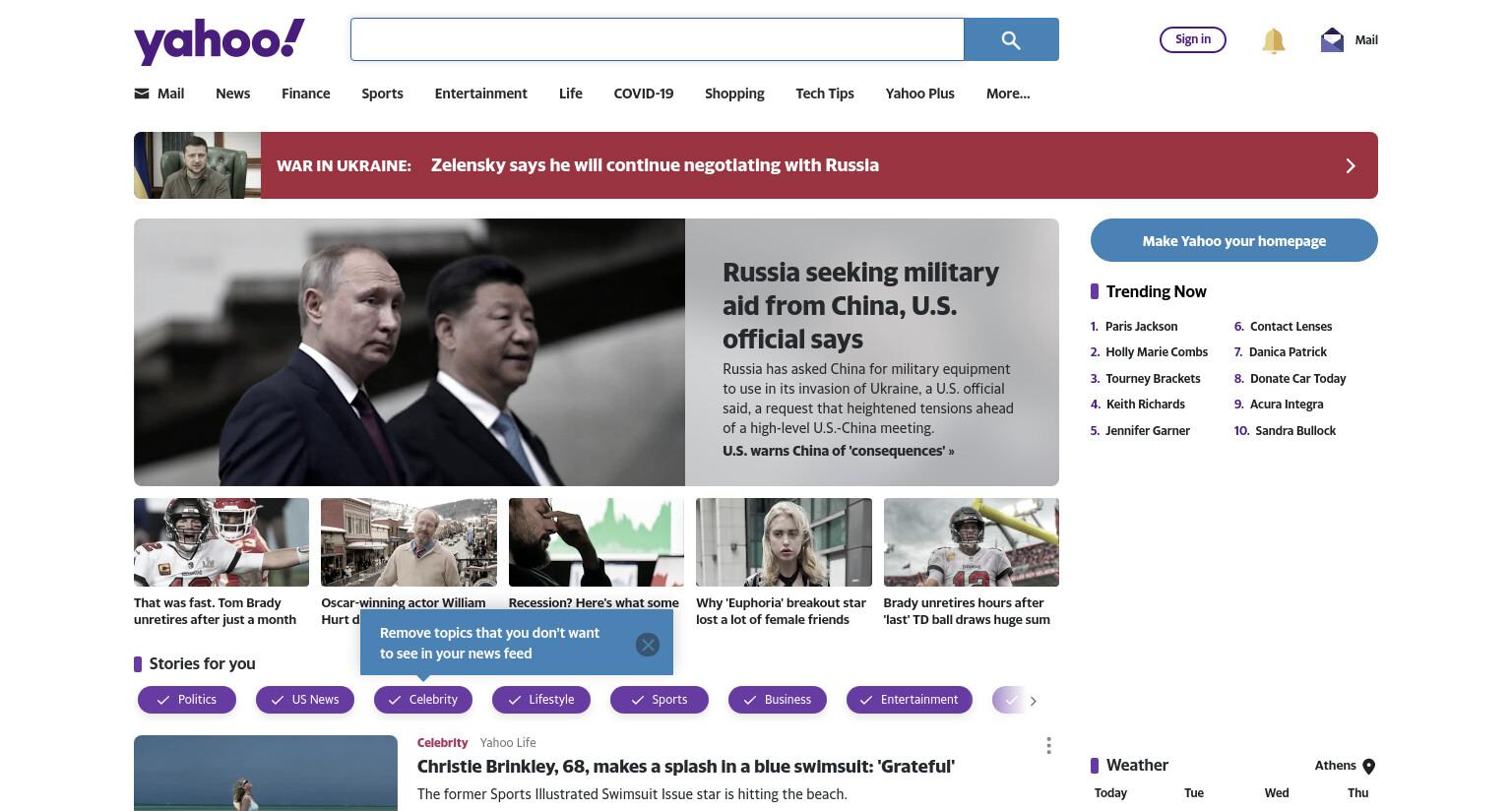Viewport: 1512px width, 811px height.
Task: Open trending topic Contact Lenses
Action: (1291, 327)
